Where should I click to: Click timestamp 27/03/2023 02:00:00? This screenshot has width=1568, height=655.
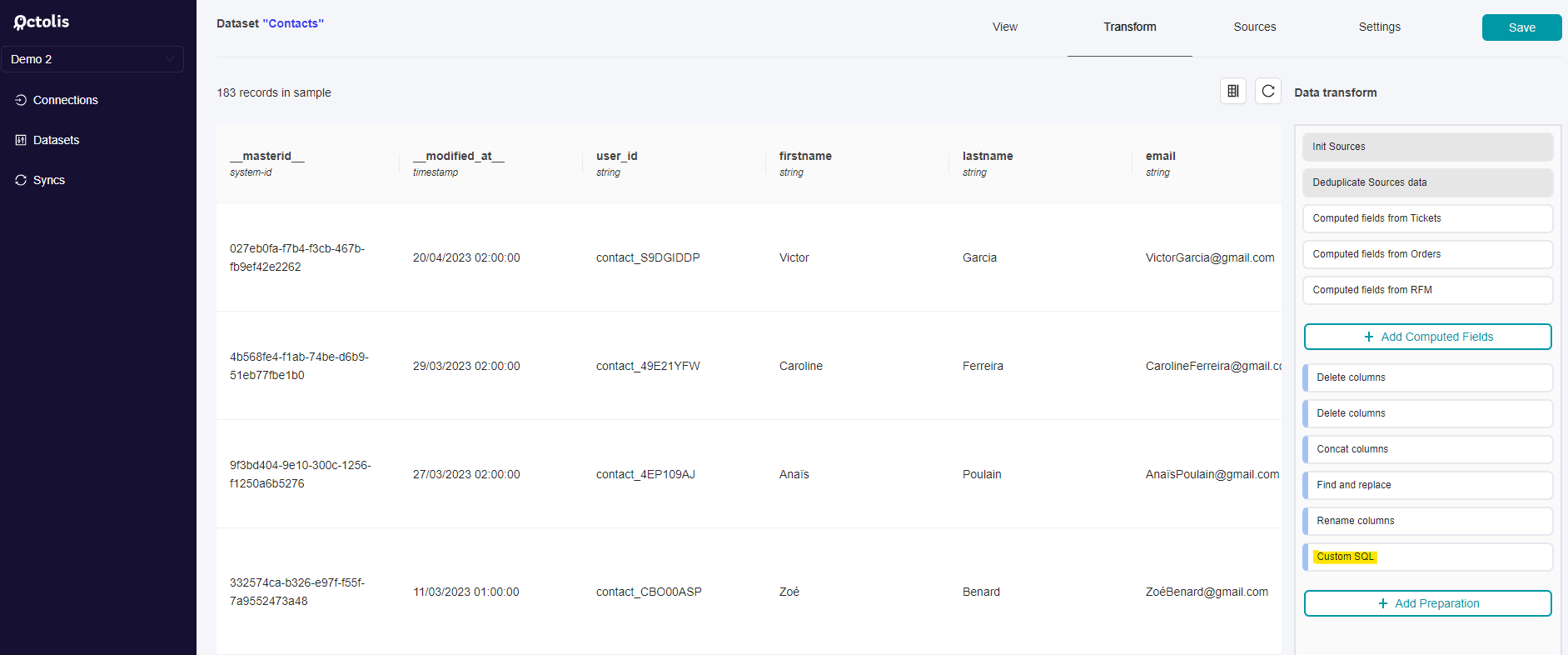point(466,474)
